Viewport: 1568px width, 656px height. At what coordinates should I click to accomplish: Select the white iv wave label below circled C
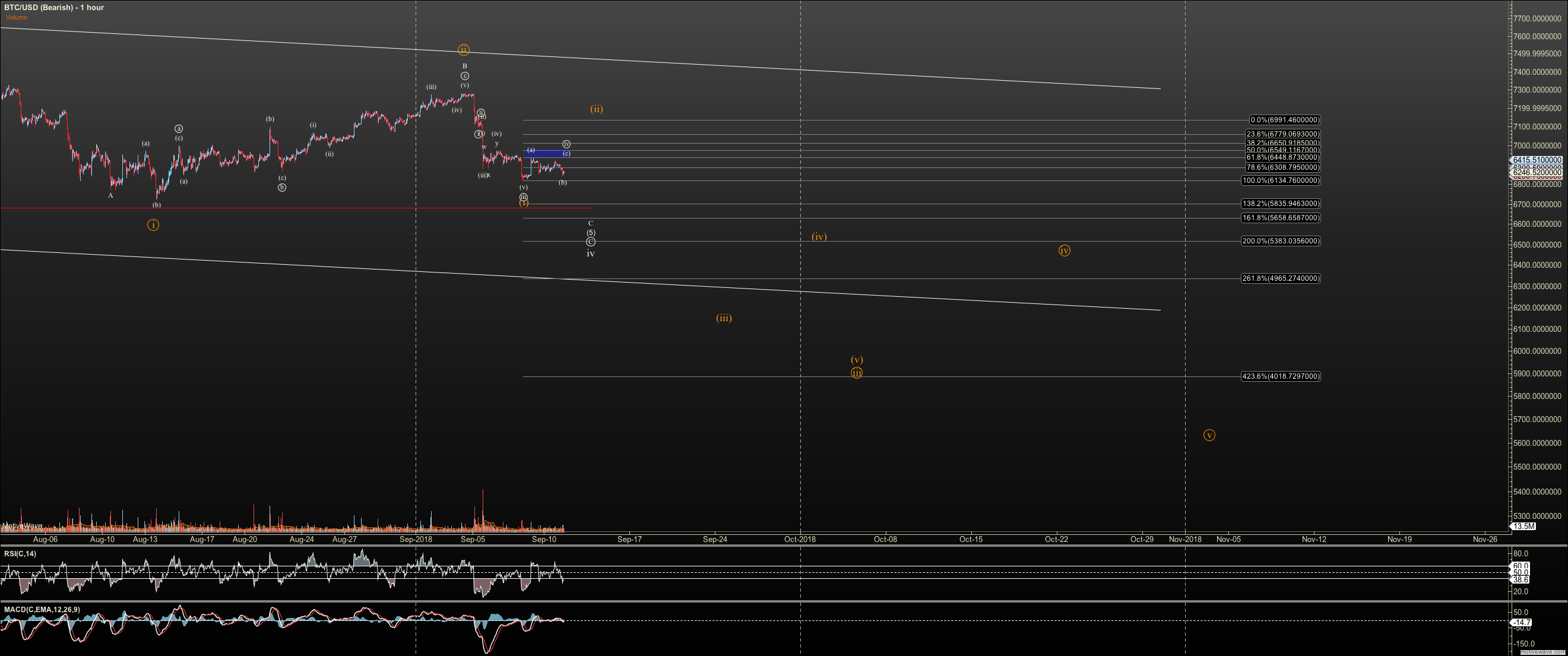[590, 253]
